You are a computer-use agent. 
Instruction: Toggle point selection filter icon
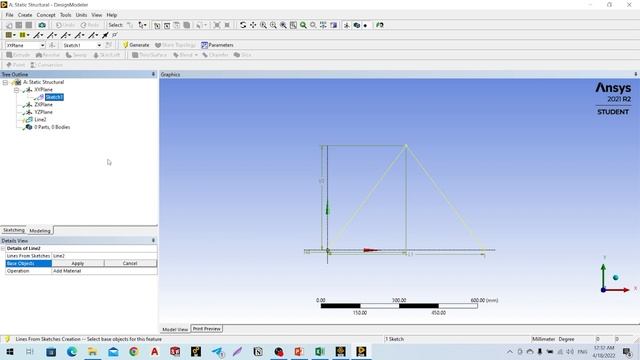tap(157, 25)
